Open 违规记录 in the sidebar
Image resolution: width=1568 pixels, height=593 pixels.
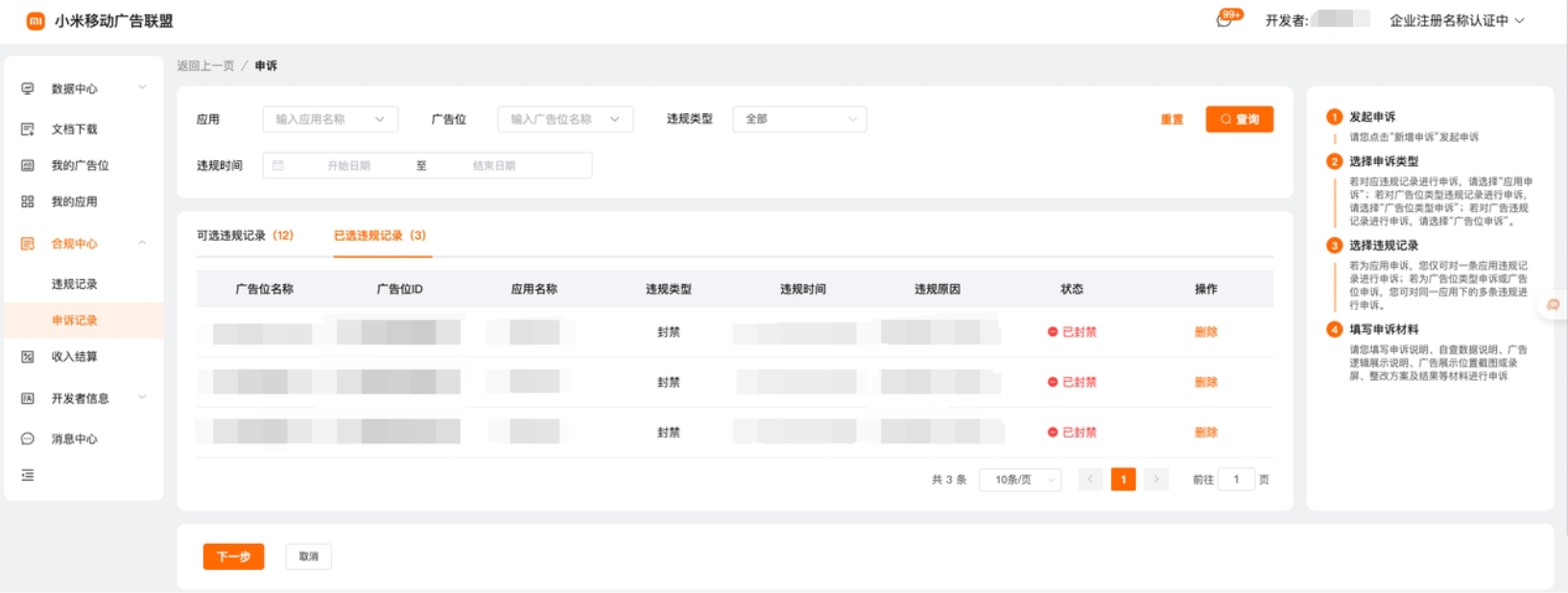74,284
